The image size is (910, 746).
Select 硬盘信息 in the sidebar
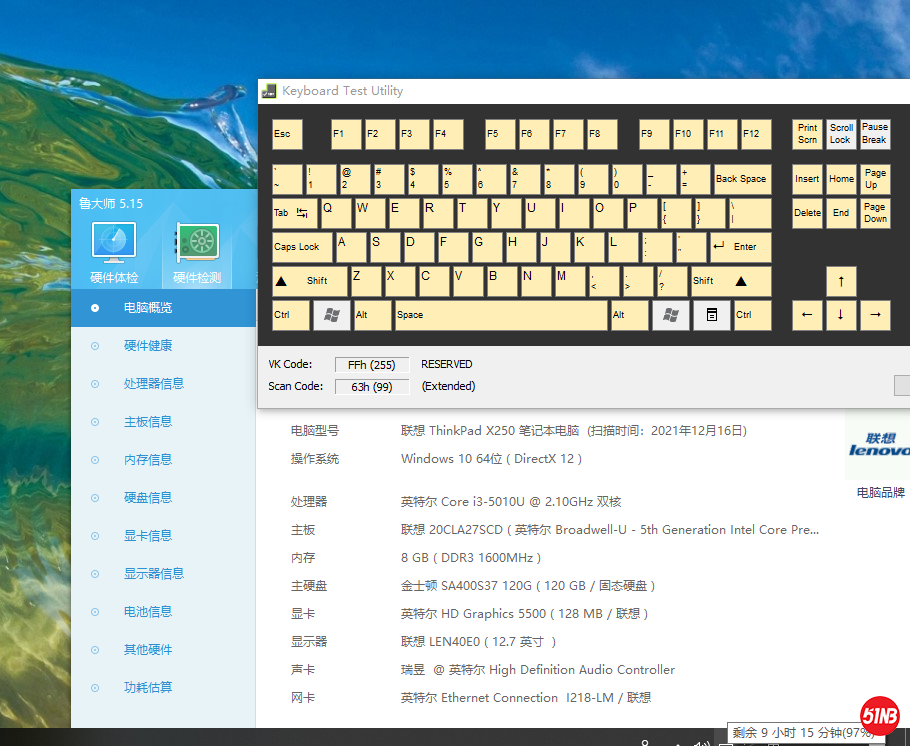pos(147,498)
